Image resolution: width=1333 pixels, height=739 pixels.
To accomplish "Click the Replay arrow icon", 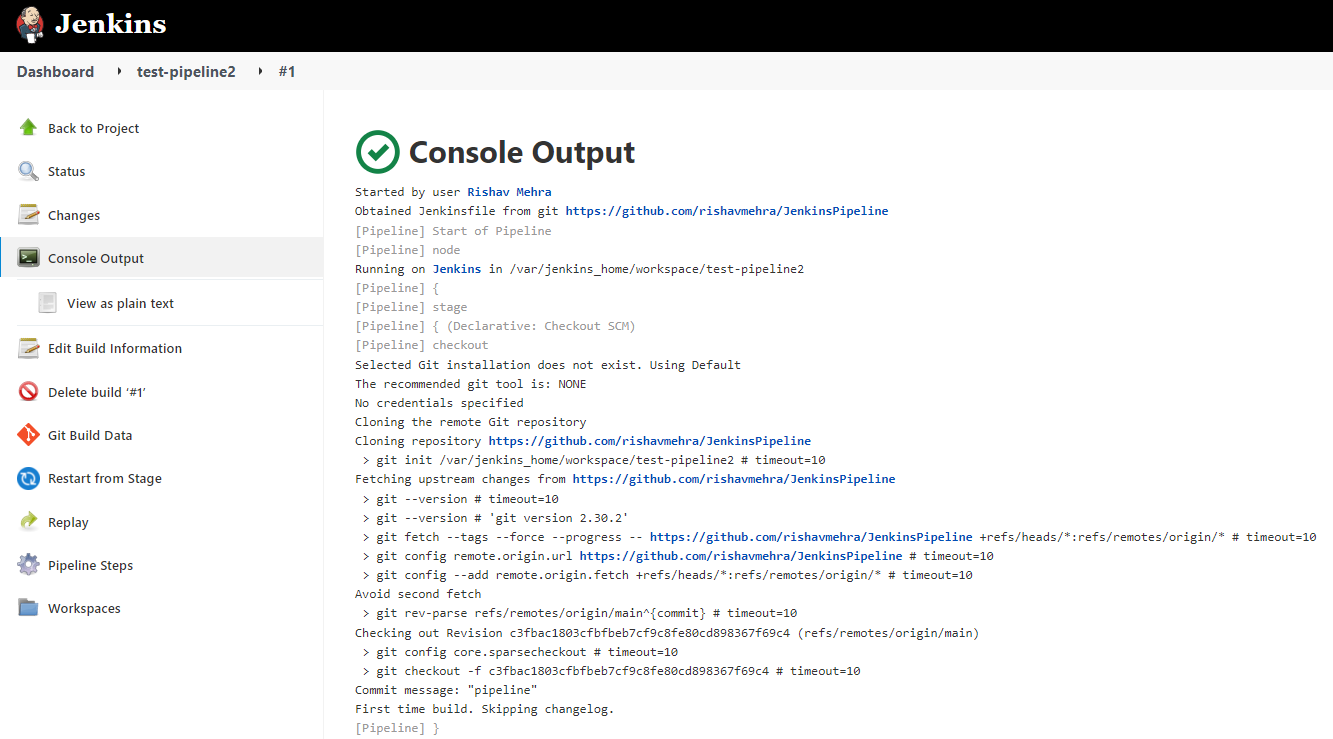I will tap(28, 522).
